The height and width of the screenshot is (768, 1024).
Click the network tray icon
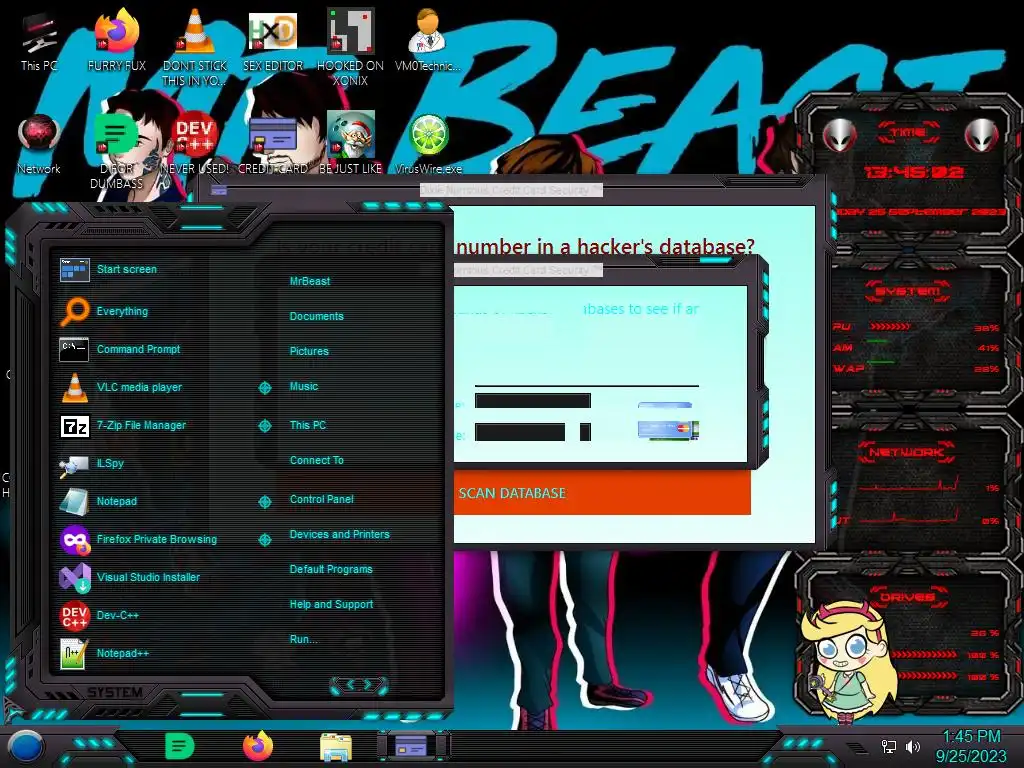888,746
